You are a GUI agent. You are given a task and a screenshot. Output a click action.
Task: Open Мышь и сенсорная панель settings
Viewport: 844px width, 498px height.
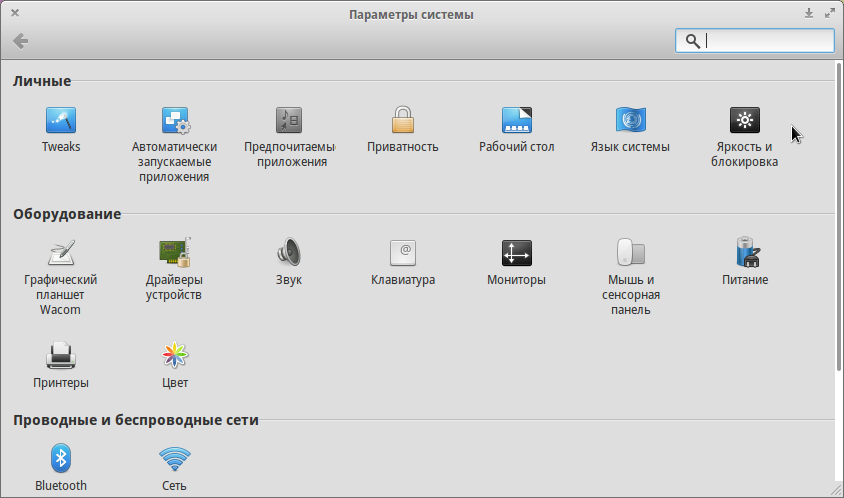tap(630, 252)
